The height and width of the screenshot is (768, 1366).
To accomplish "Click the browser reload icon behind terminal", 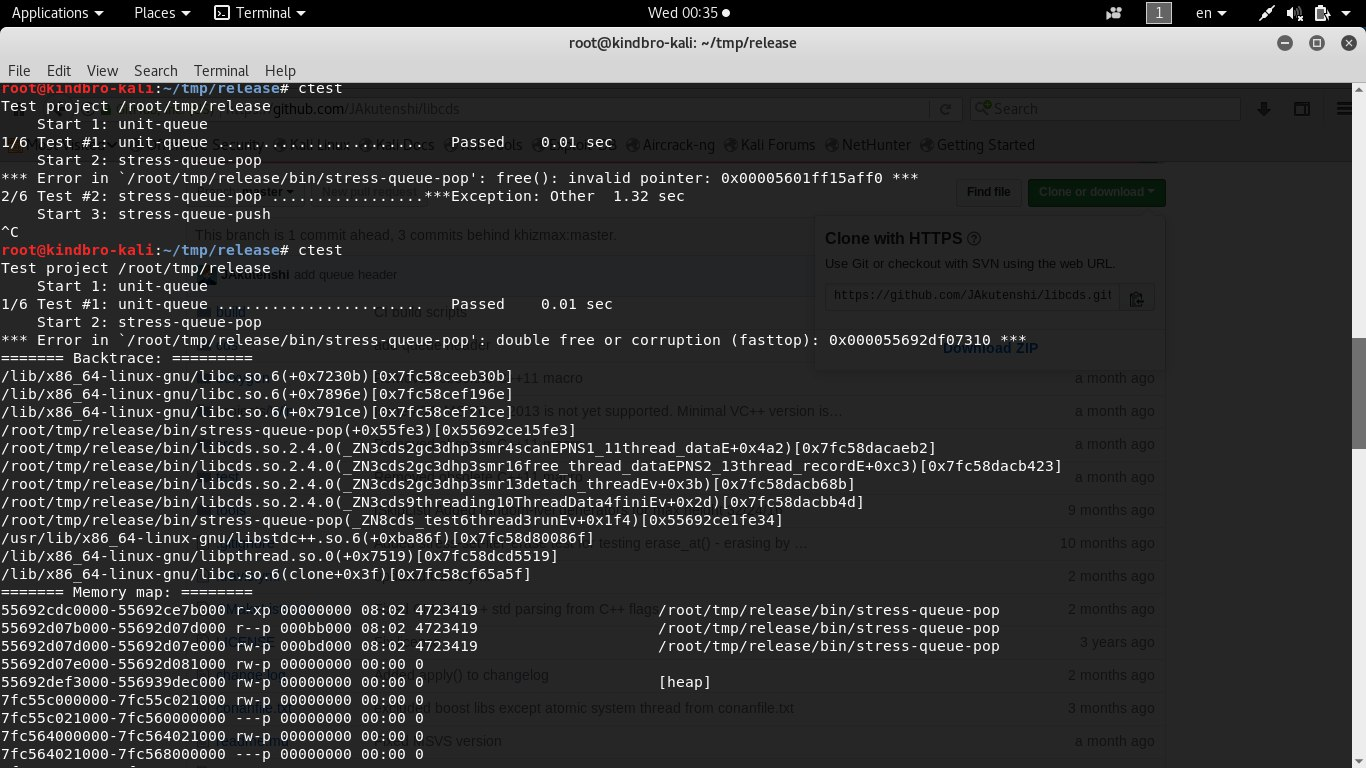I will (944, 109).
